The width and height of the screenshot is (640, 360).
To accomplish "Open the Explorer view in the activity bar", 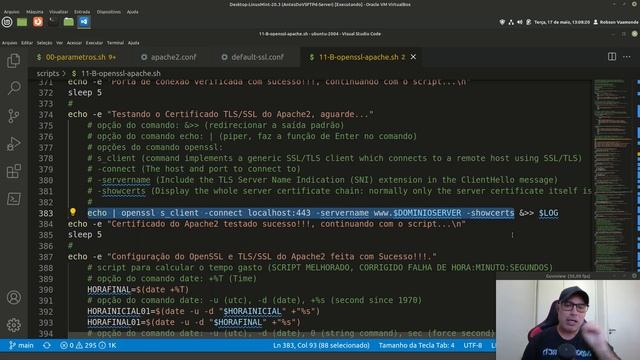I will point(13,61).
